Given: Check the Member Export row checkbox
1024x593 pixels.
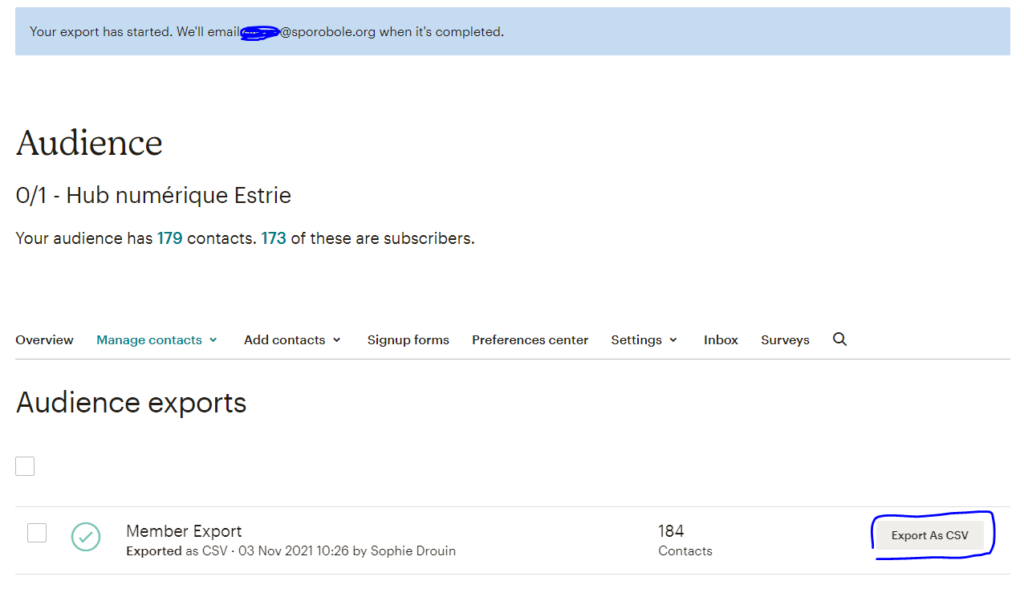Looking at the screenshot, I should (37, 532).
